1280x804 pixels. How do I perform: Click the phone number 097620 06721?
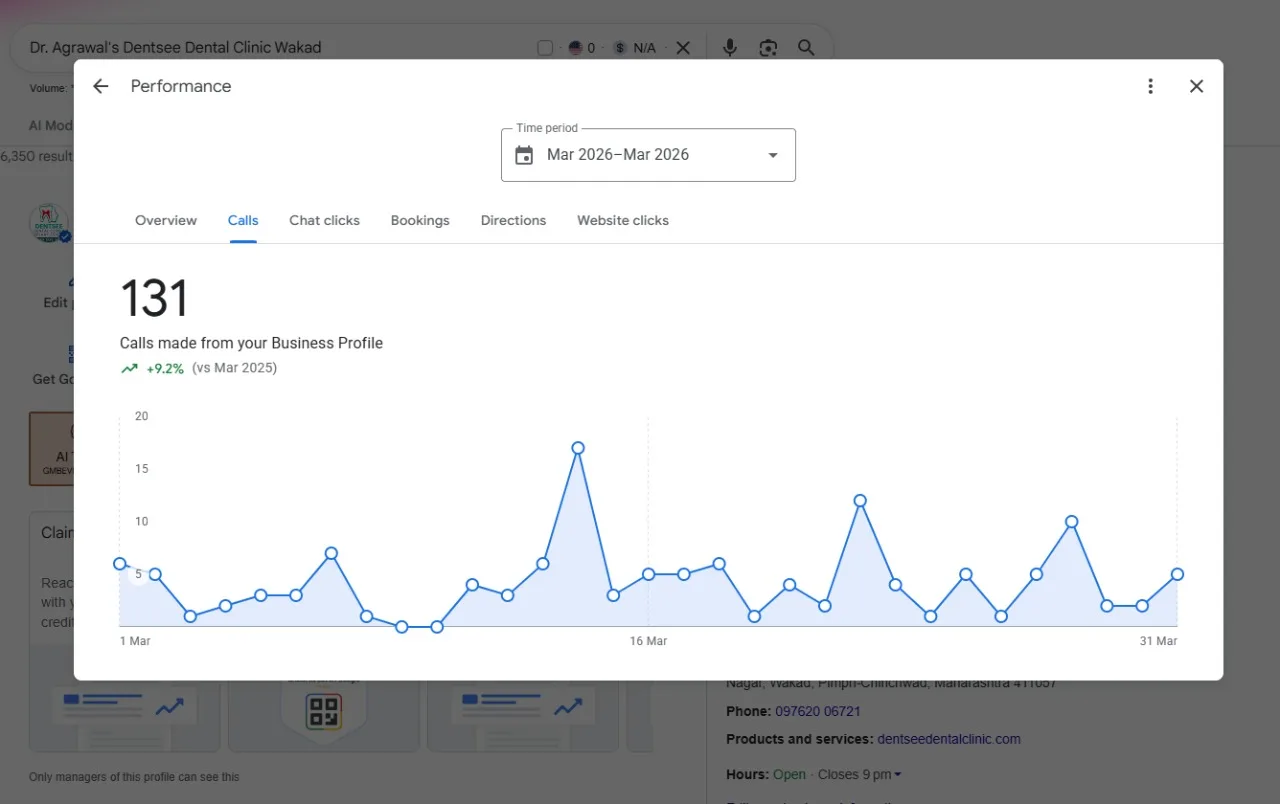coord(818,711)
